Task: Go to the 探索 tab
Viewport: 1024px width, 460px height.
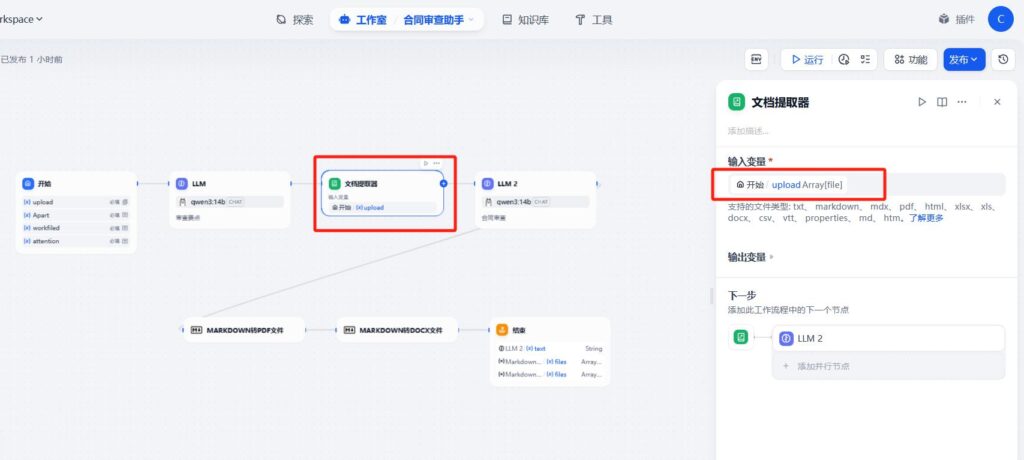Action: (294, 19)
